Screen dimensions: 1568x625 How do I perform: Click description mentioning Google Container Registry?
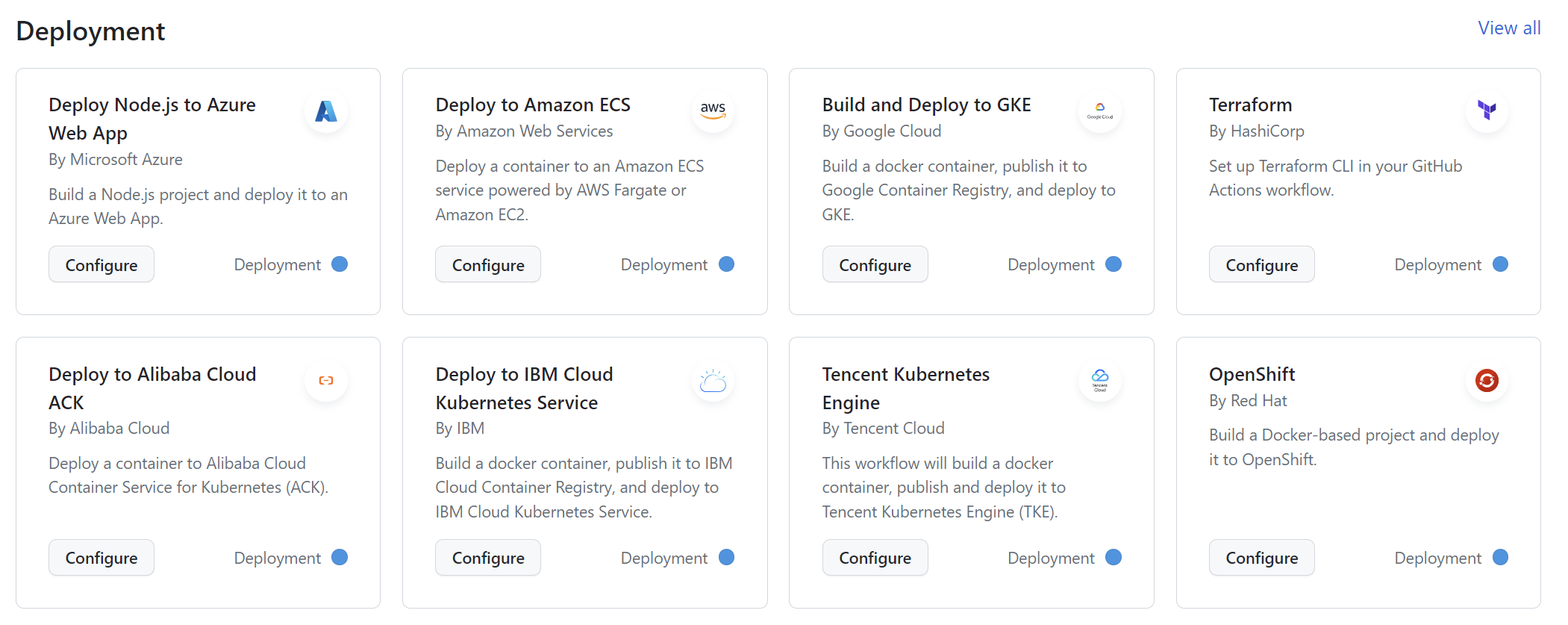pyautogui.click(x=969, y=190)
